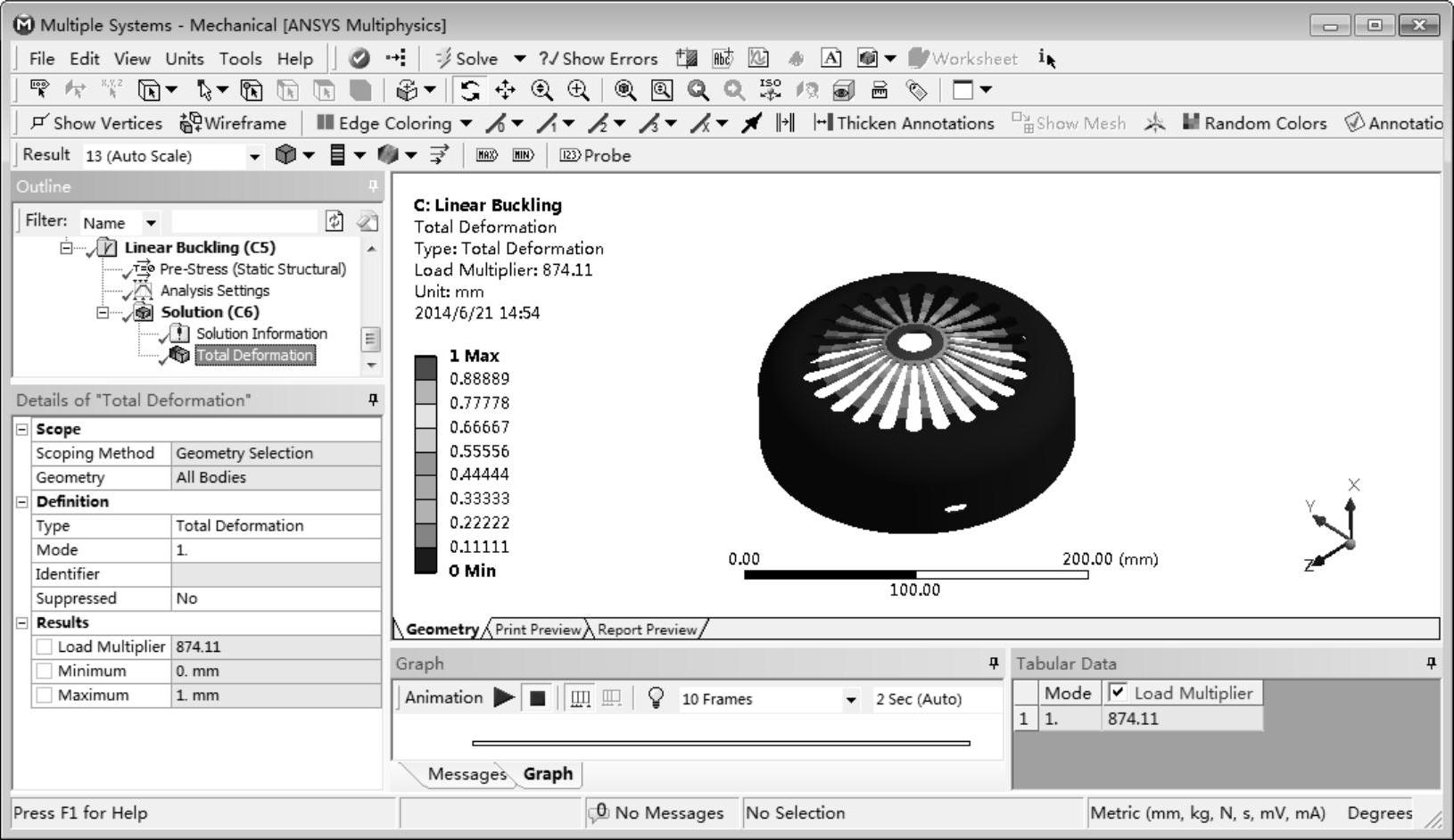
Task: Open the Edge Coloring dropdown
Action: [466, 123]
